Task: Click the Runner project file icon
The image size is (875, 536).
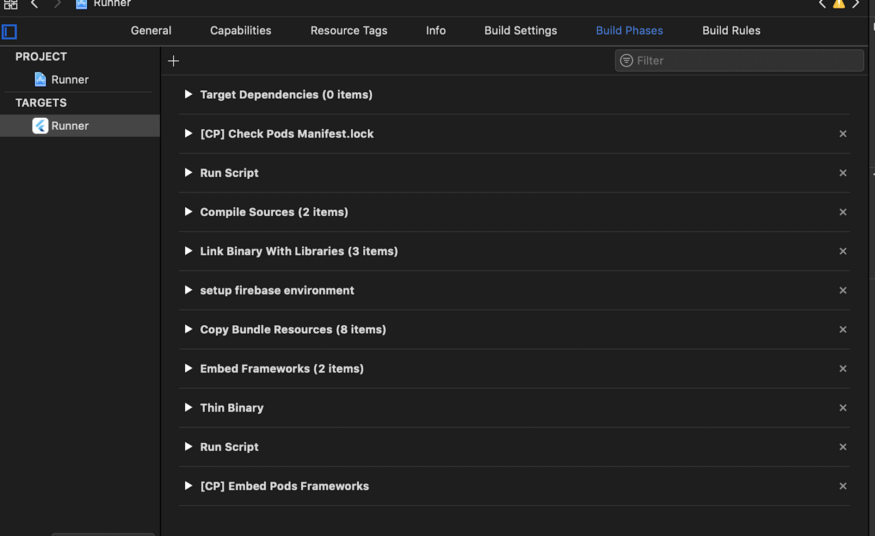Action: pyautogui.click(x=40, y=79)
